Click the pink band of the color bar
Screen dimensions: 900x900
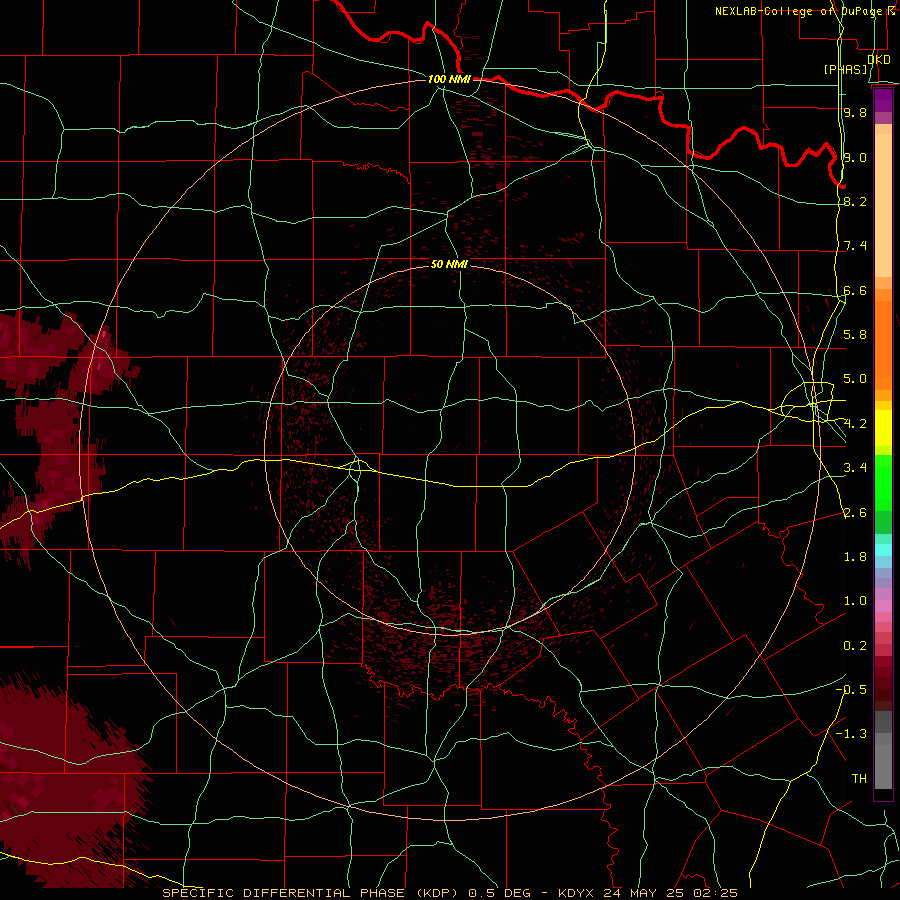tap(883, 606)
